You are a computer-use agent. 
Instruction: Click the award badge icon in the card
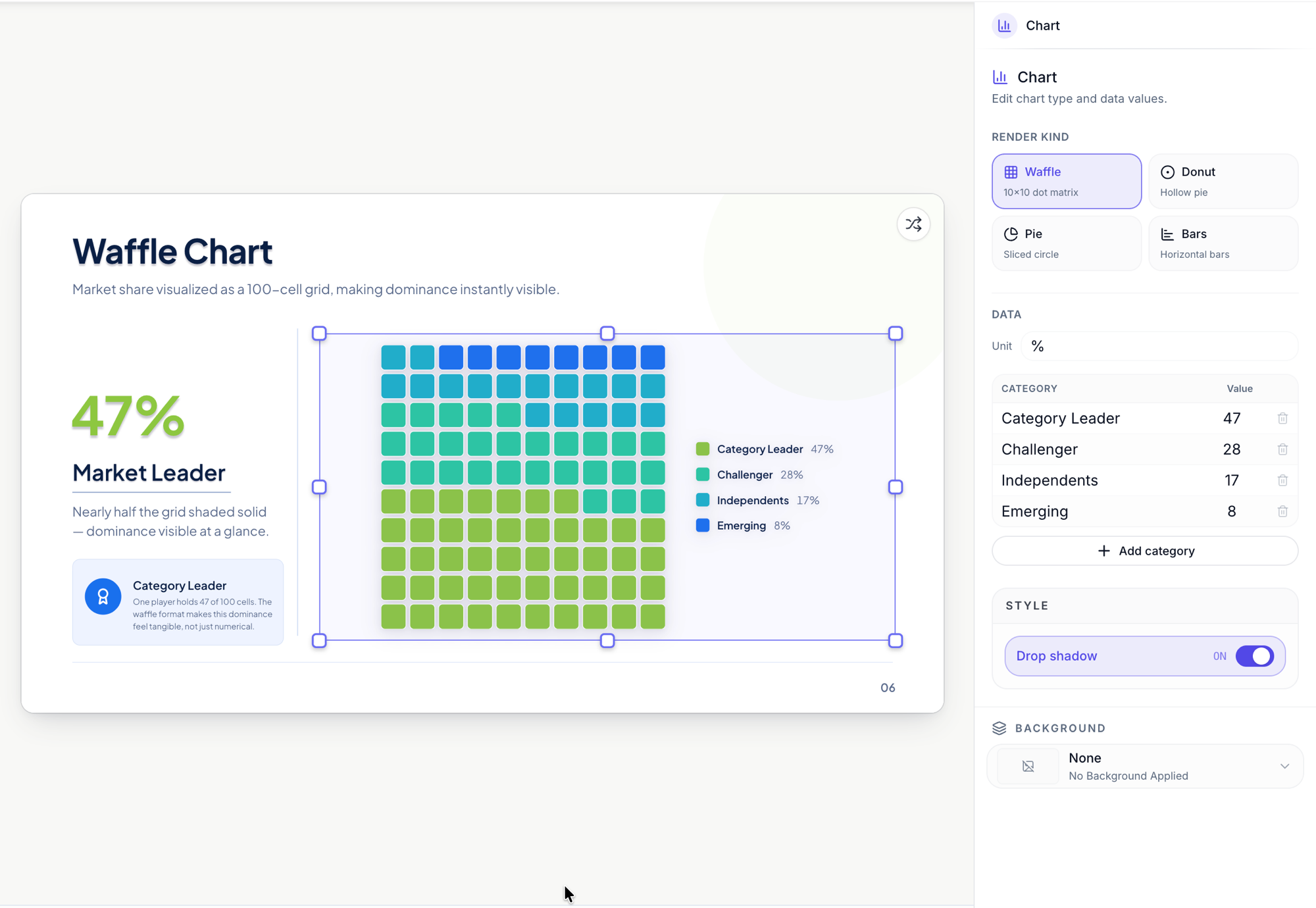tap(103, 596)
